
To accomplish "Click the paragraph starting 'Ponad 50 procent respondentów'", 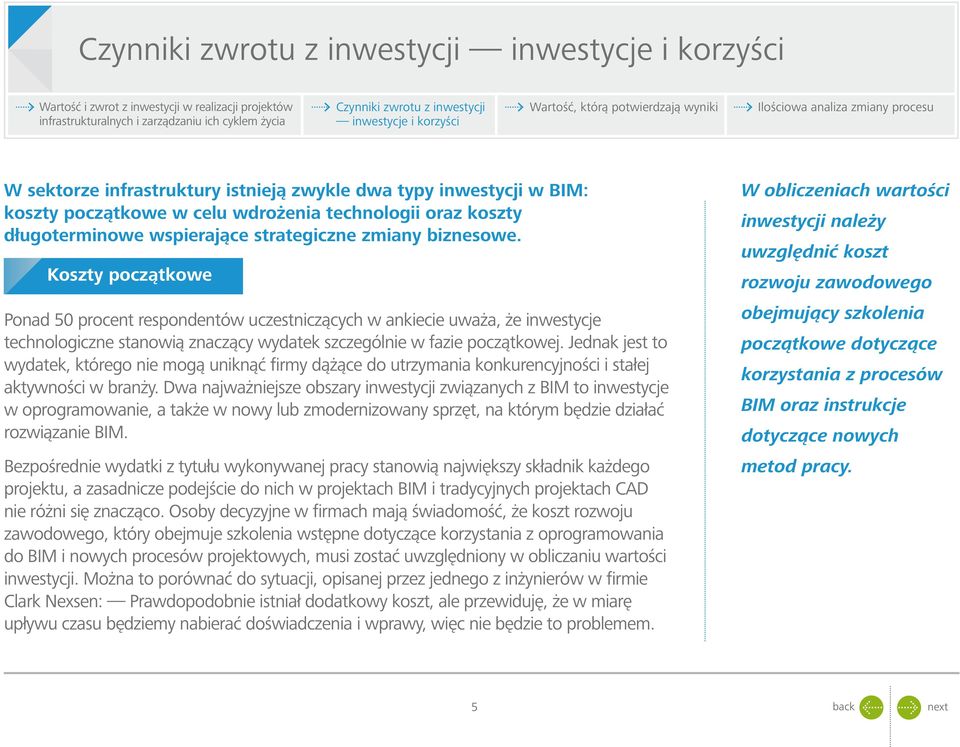I will pyautogui.click(x=336, y=376).
